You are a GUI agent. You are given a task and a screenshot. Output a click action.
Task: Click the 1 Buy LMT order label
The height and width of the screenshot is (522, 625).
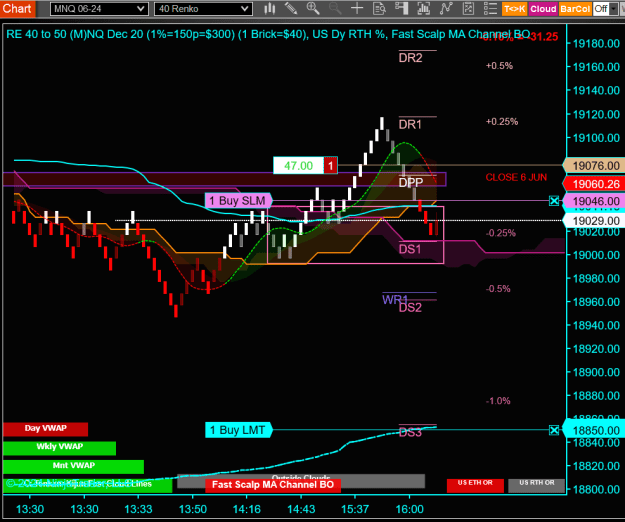tap(238, 430)
